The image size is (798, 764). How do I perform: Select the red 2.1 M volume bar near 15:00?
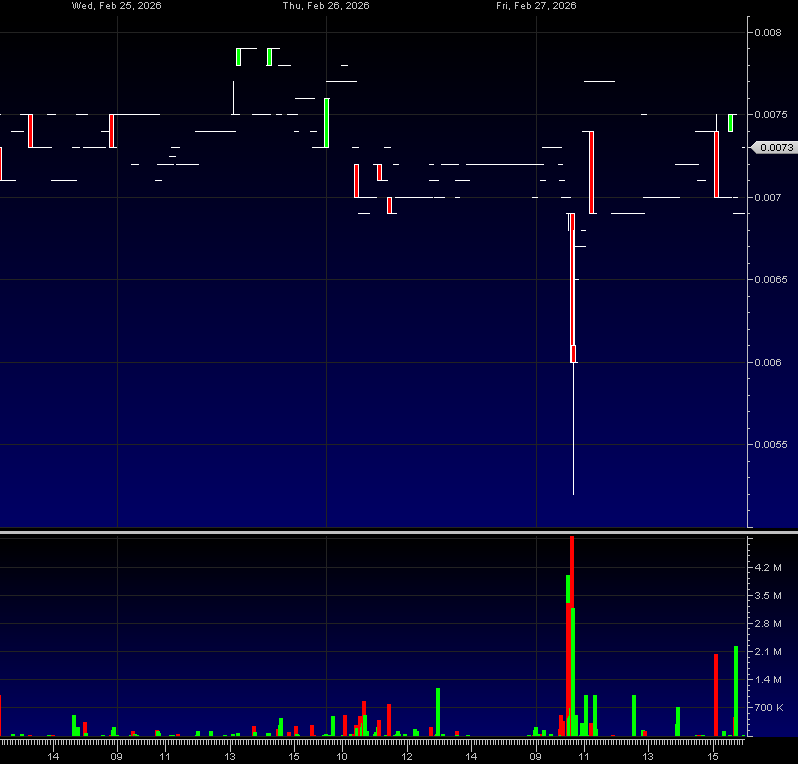point(716,695)
